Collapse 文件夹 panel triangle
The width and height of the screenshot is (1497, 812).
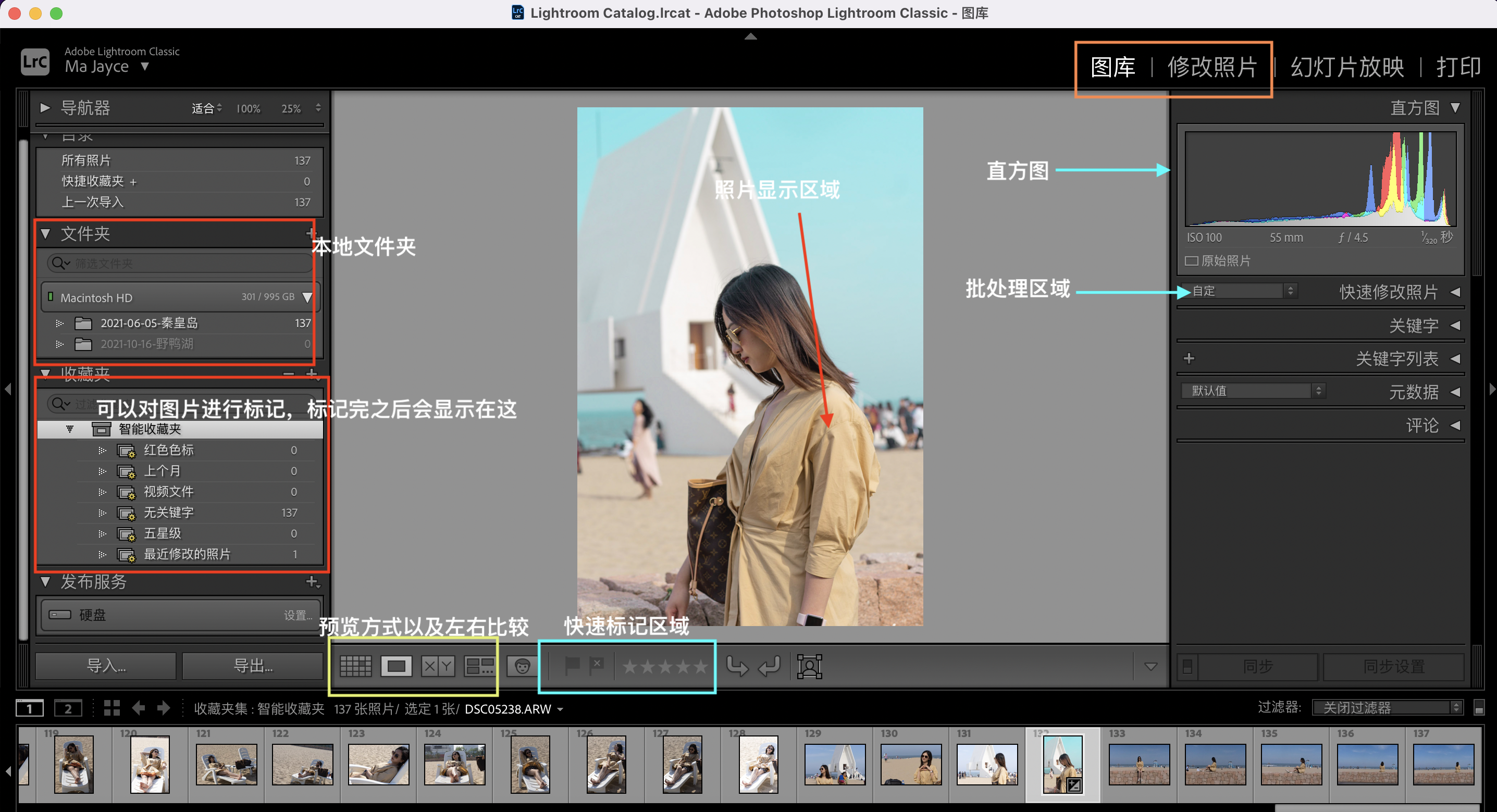point(45,233)
